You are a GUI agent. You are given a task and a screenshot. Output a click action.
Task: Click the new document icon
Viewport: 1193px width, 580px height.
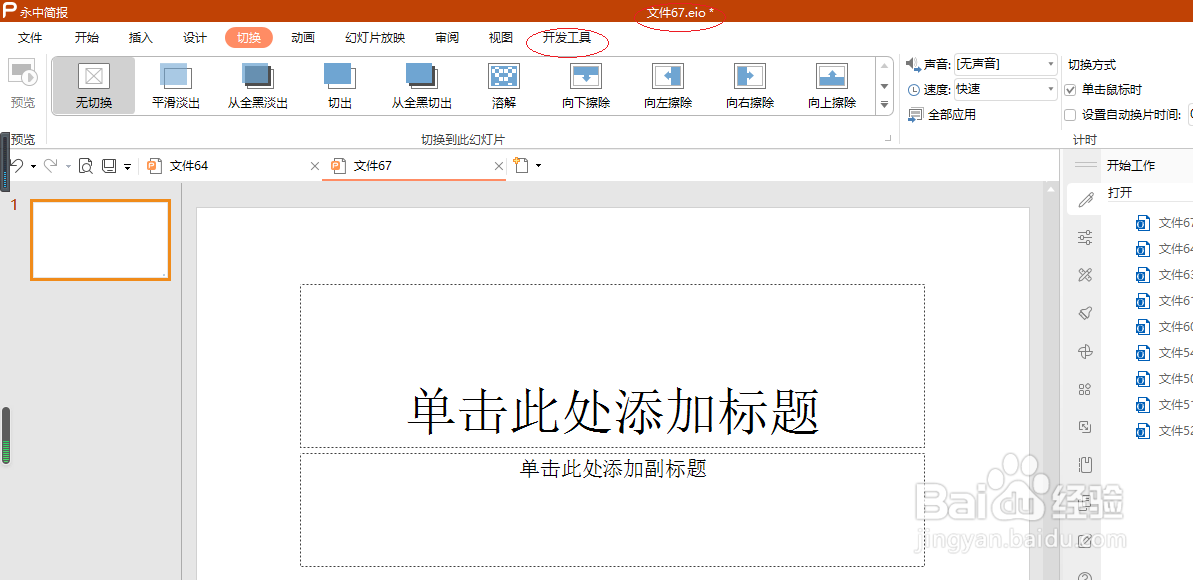(521, 165)
